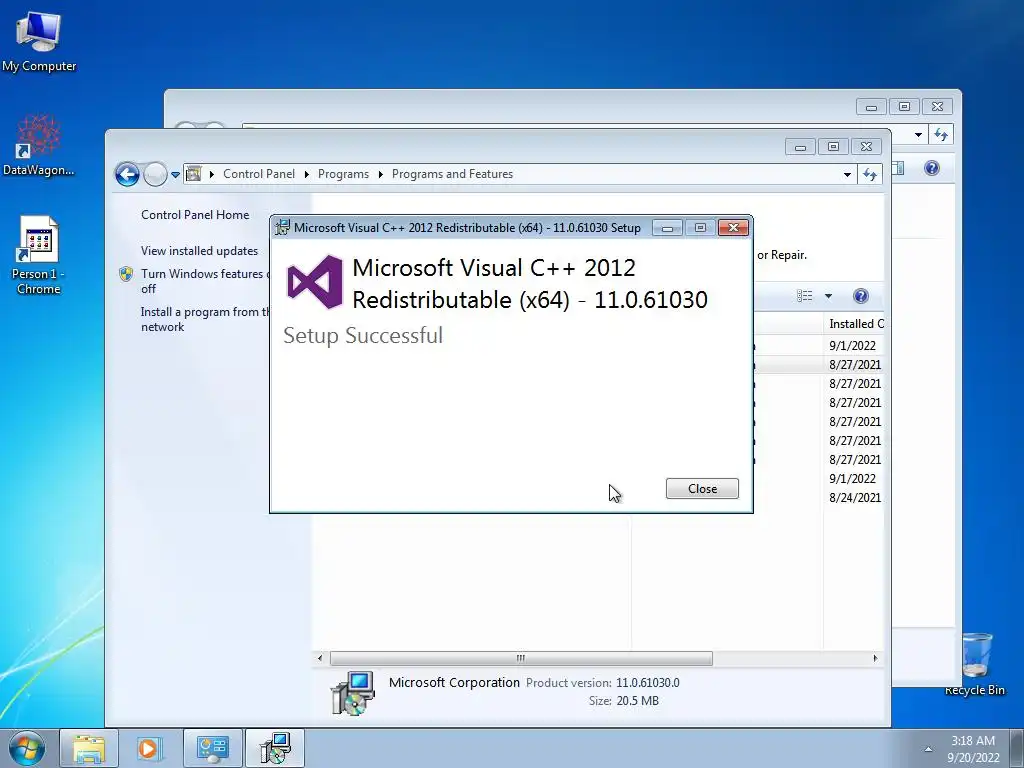This screenshot has height=768, width=1024.
Task: Open My Computer desktop icon
Action: coord(39,42)
